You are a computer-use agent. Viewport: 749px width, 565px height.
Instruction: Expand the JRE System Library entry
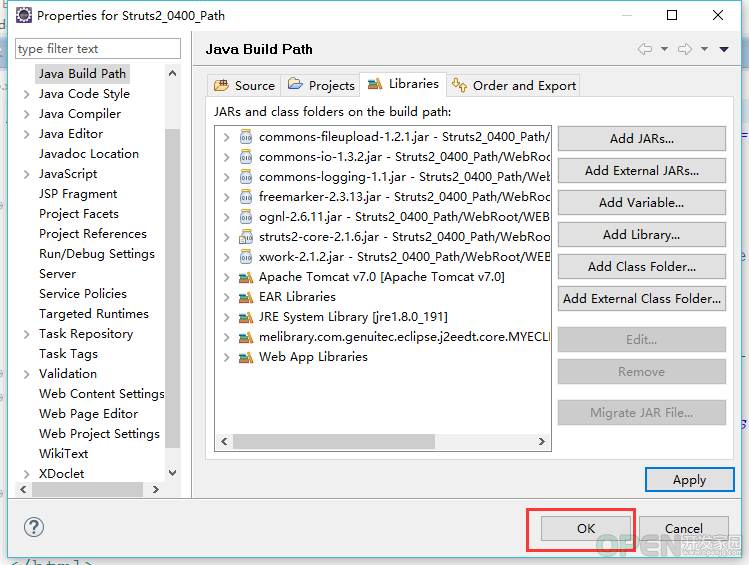click(226, 318)
